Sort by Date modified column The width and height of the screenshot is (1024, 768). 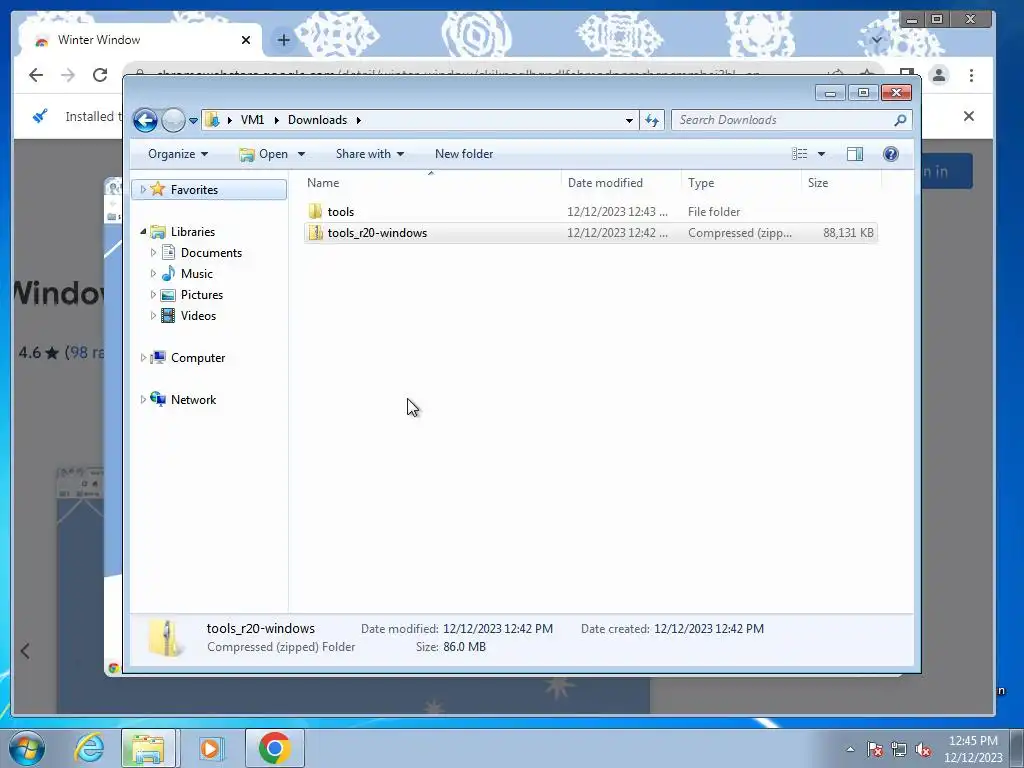621,183
